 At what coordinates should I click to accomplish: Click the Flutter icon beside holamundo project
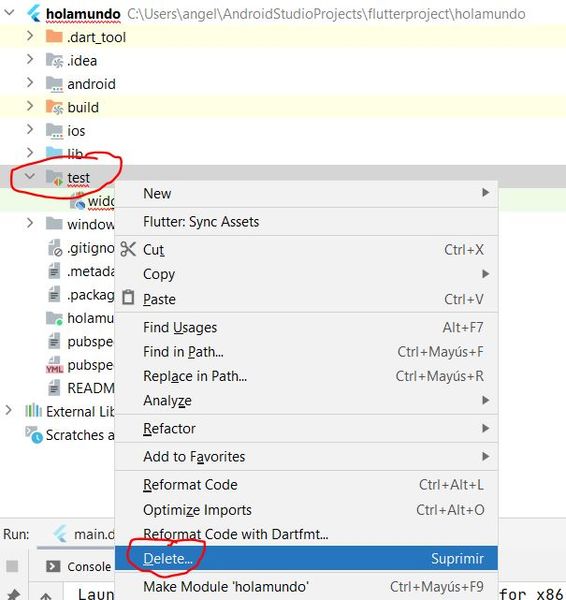click(34, 14)
